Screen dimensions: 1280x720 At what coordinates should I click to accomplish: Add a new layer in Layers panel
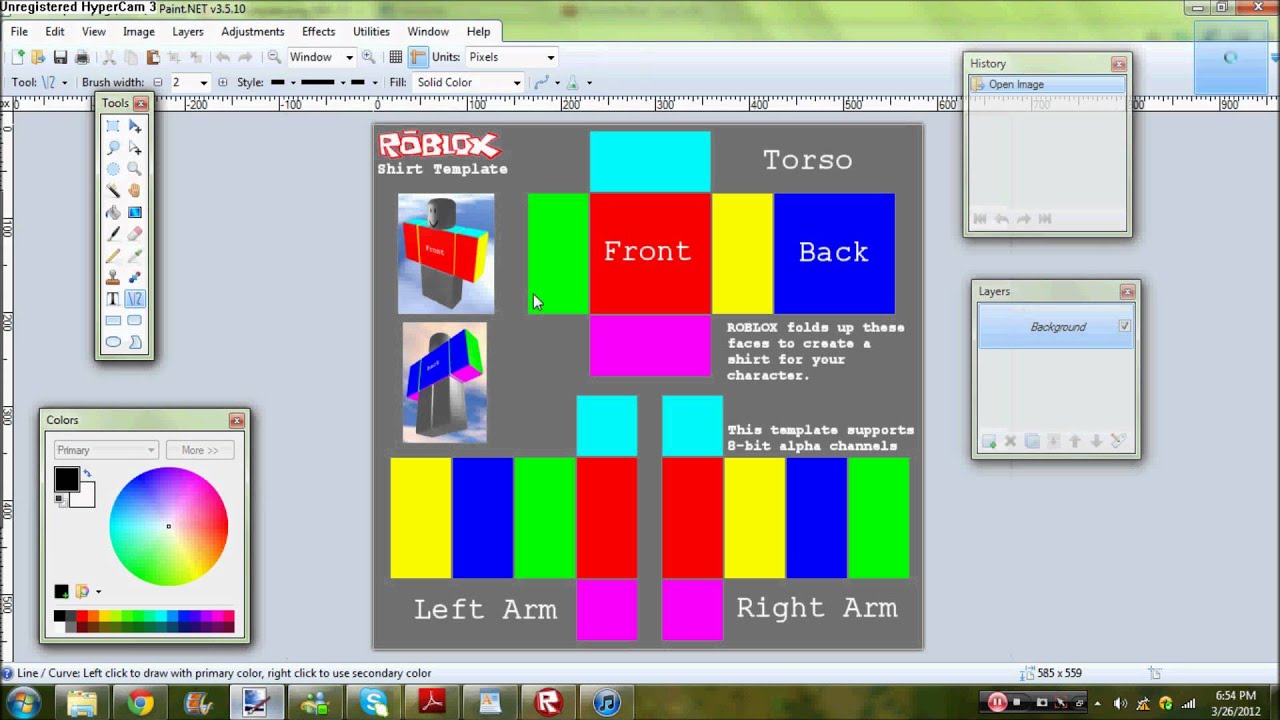click(x=989, y=441)
